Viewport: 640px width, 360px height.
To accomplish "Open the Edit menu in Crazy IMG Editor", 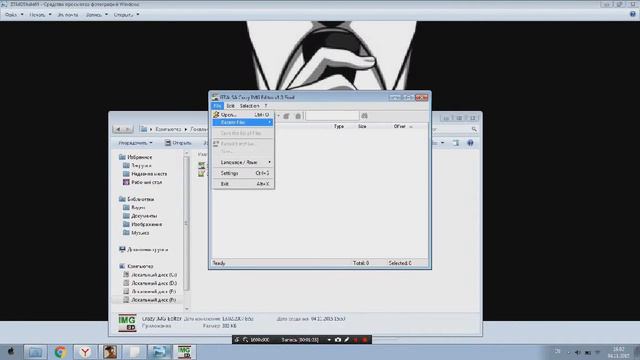I will pyautogui.click(x=230, y=106).
